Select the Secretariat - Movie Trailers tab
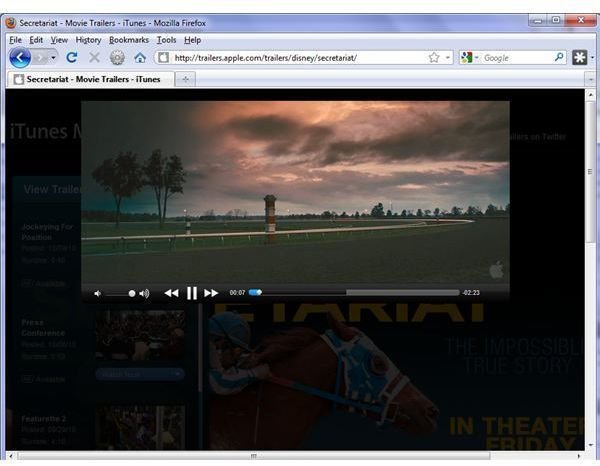This screenshot has width=600, height=466. 91,79
